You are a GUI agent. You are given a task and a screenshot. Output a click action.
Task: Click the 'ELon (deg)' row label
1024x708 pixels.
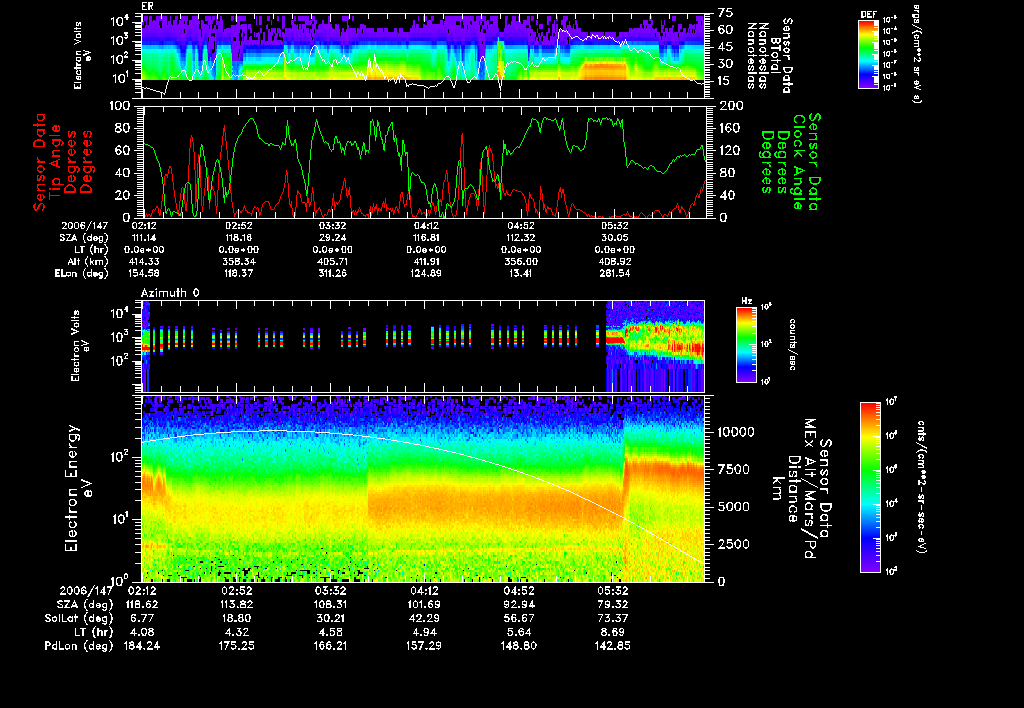82,274
